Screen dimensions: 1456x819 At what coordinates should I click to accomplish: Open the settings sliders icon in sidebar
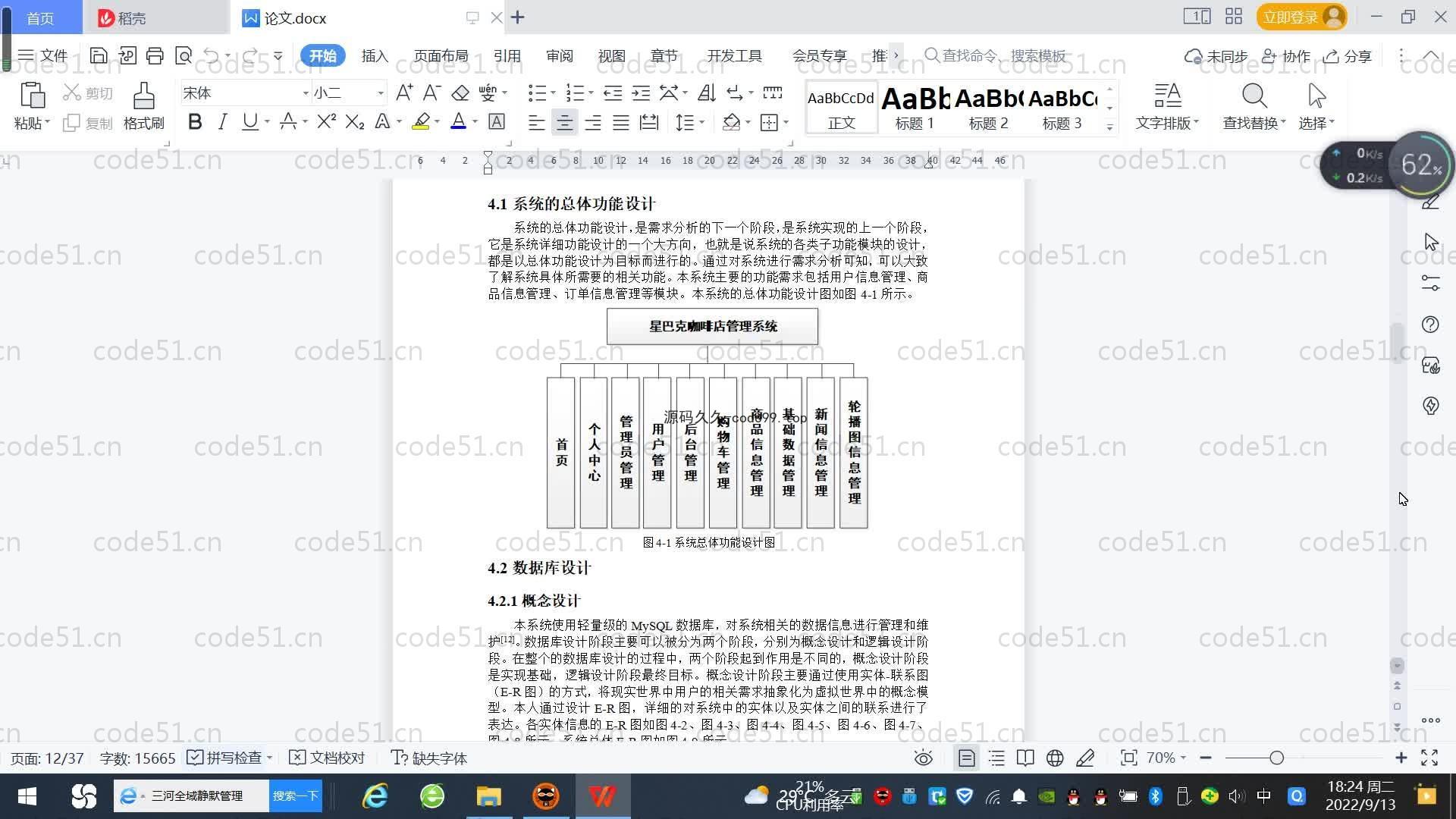pyautogui.click(x=1430, y=283)
